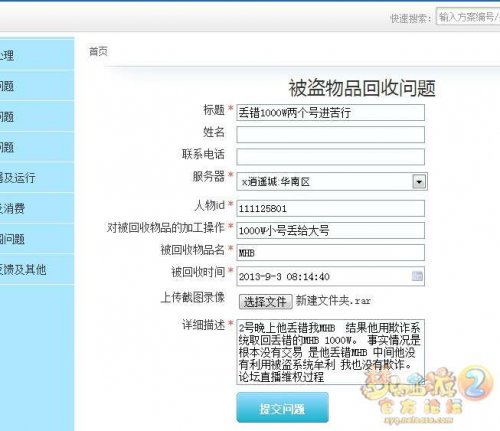Click the 被回收时间 date text field
The height and width of the screenshot is (431, 500).
(x=330, y=276)
